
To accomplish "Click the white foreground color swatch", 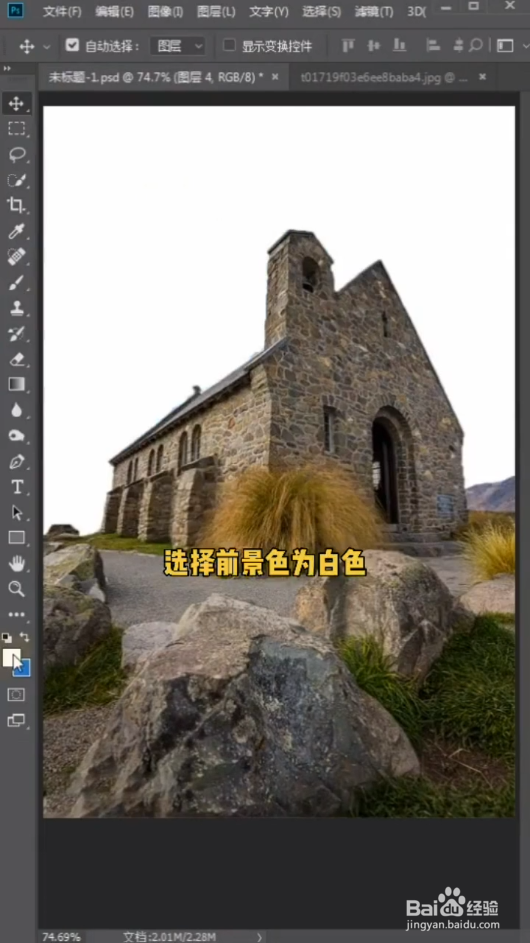I will tap(10, 656).
